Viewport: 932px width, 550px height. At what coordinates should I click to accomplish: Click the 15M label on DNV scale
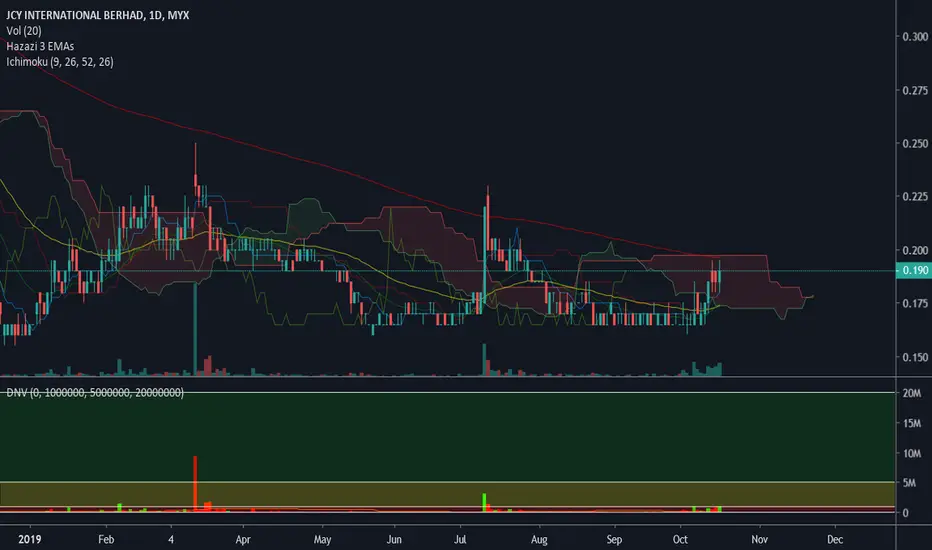912,424
